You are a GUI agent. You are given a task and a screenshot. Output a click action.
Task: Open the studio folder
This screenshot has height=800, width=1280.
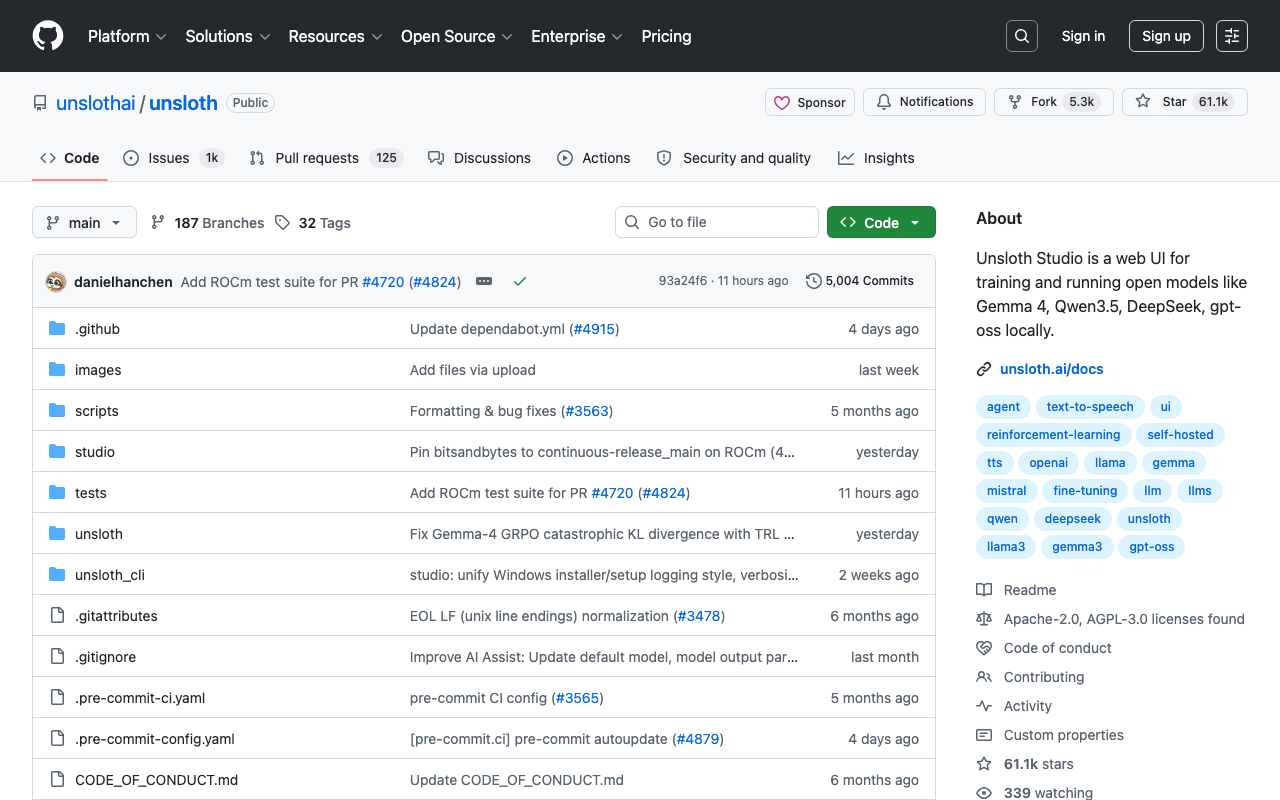(x=95, y=452)
